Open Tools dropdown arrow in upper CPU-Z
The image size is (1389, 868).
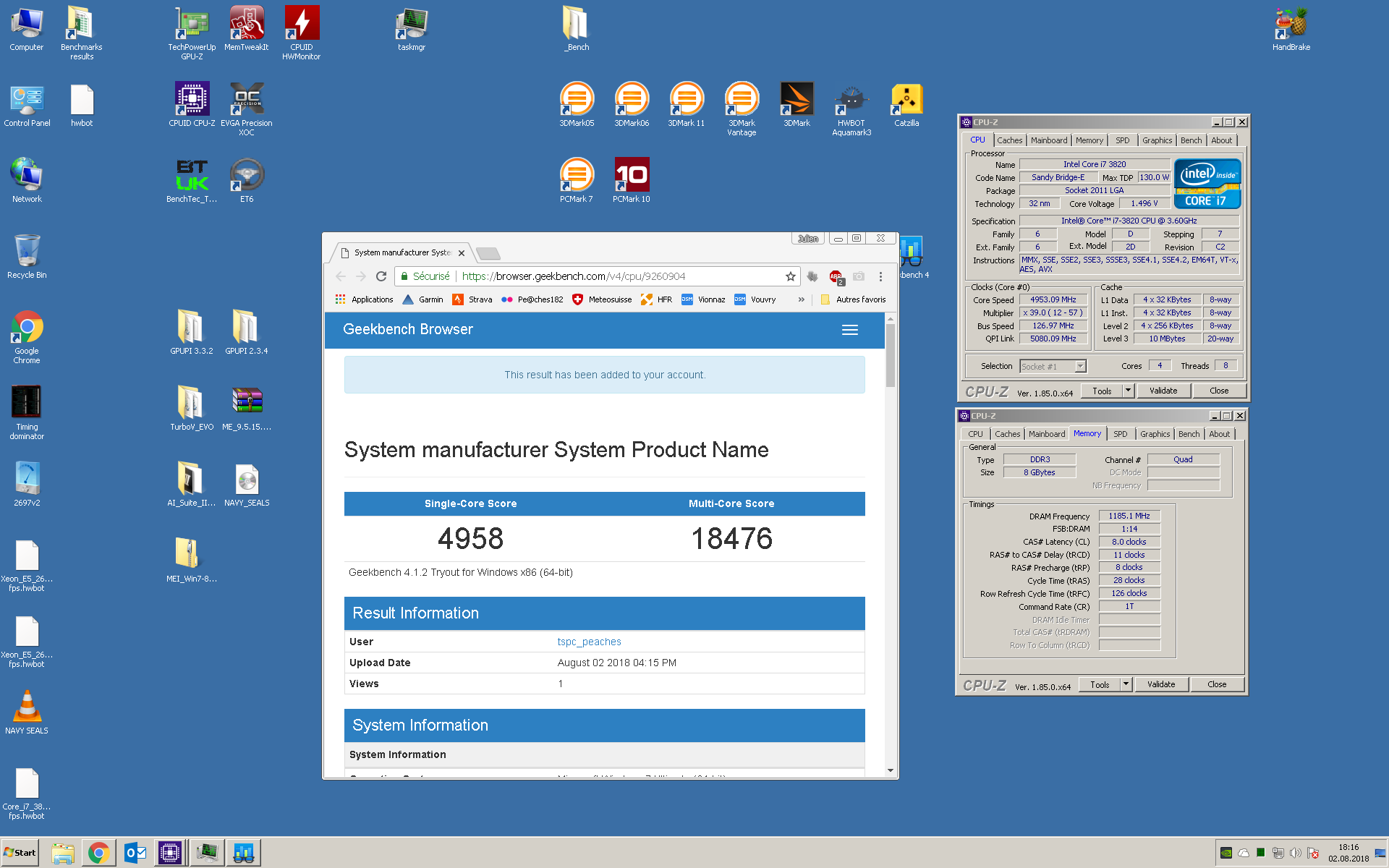(x=1127, y=391)
